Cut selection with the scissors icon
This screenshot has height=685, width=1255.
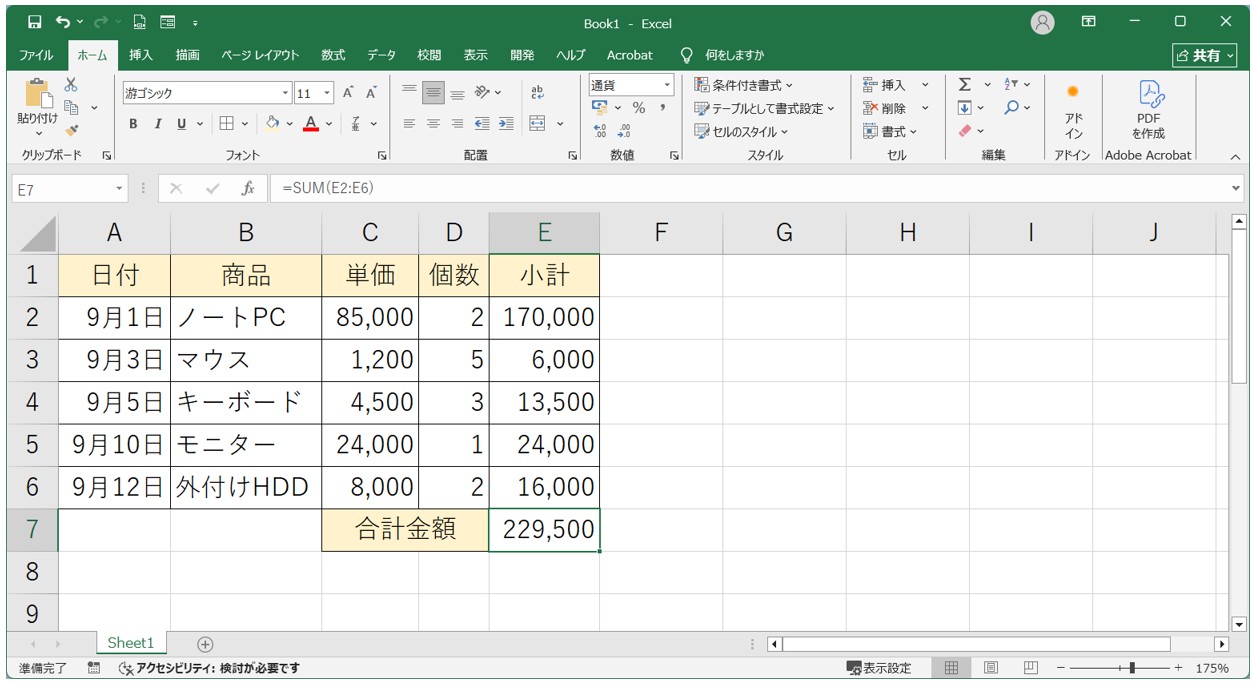tap(71, 86)
